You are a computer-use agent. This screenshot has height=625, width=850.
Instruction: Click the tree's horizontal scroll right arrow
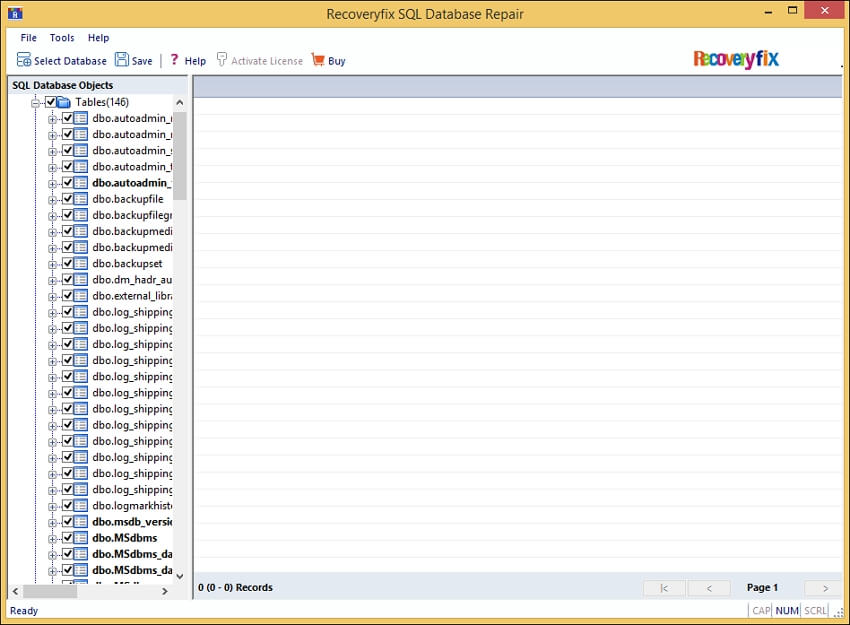tap(165, 591)
